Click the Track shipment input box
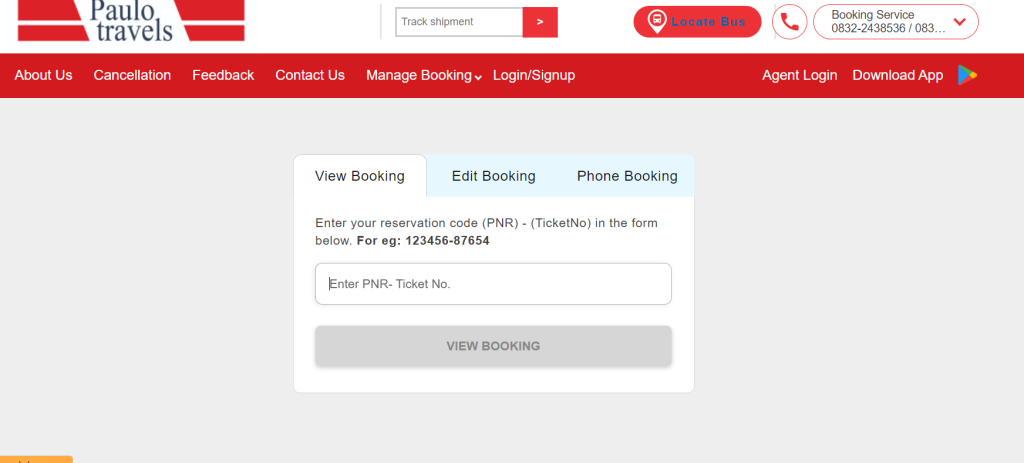Screen dimensions: 1024x463 click(459, 22)
